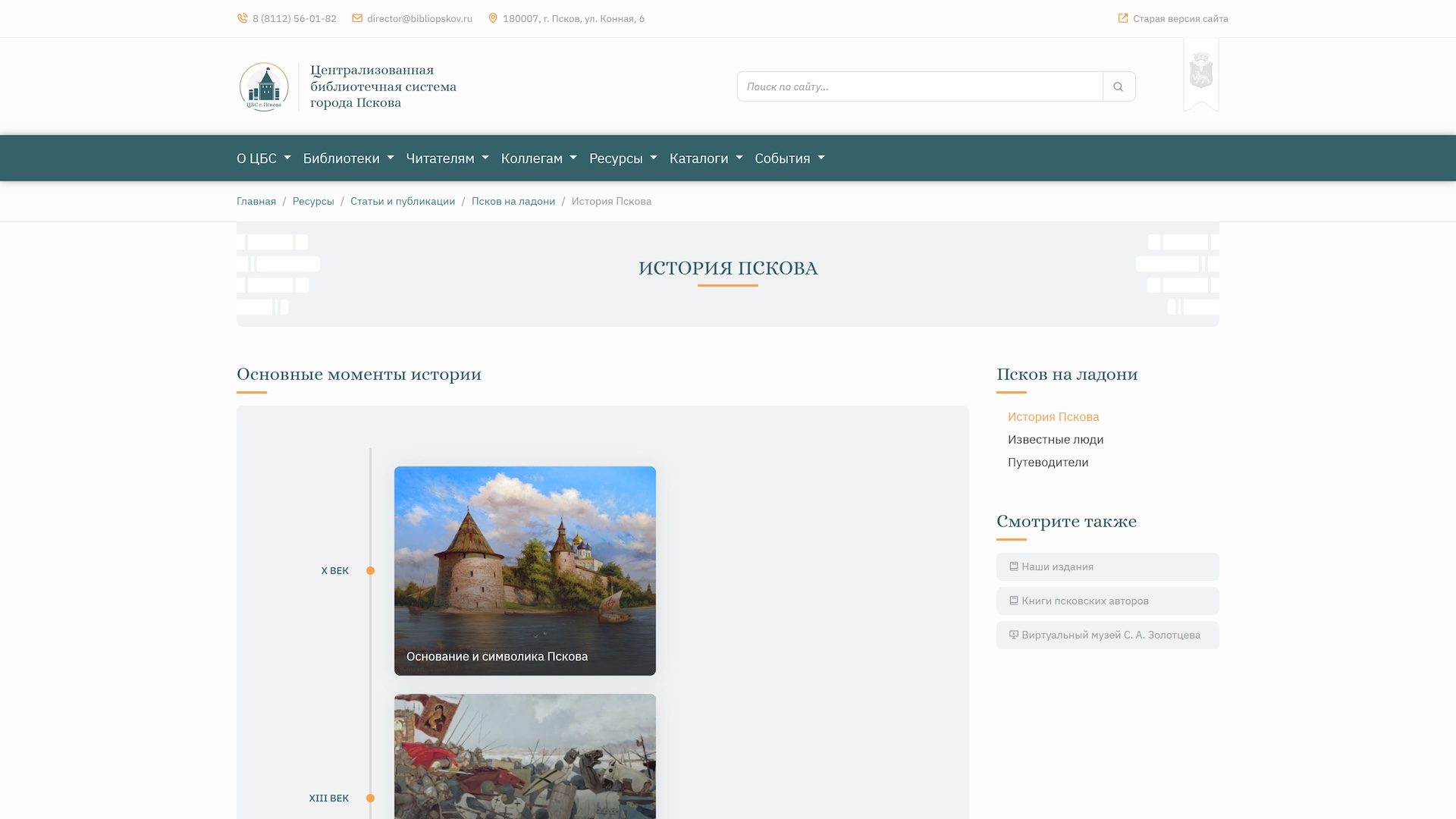Expand the Ресурсы dropdown menu
Image resolution: width=1456 pixels, height=819 pixels.
point(623,158)
